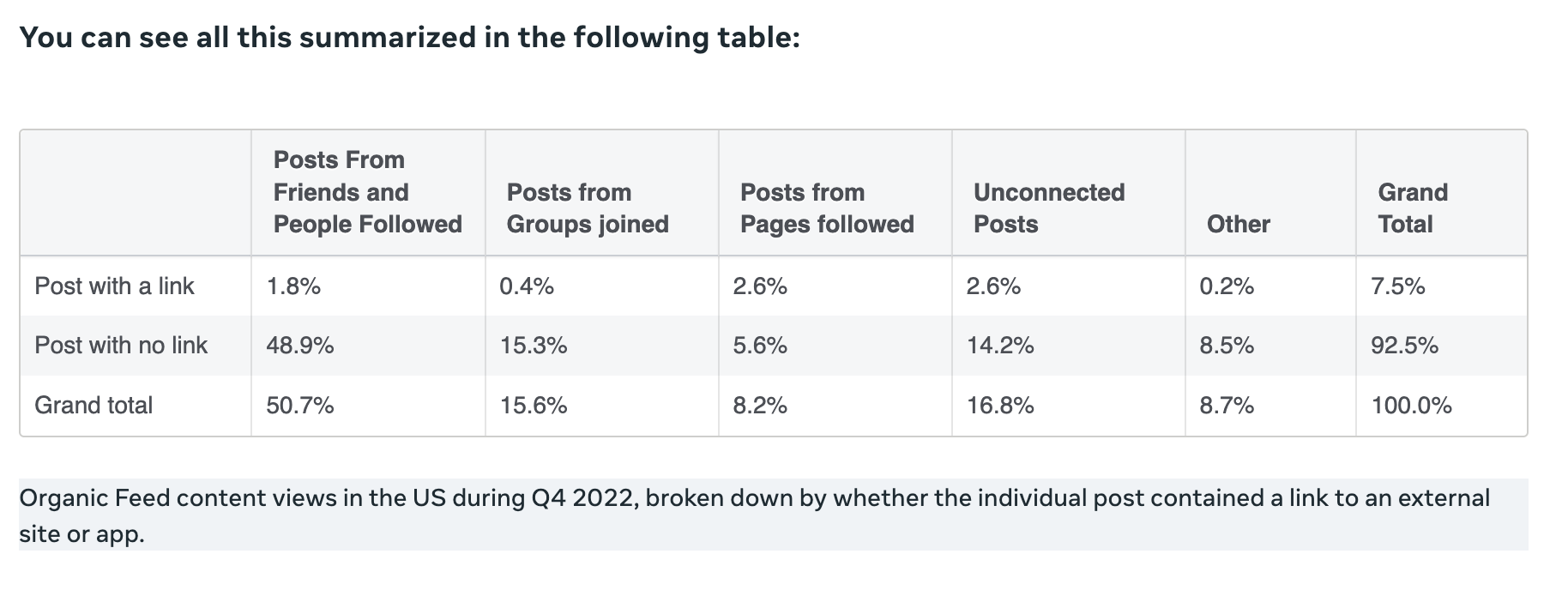1568x590 pixels.
Task: Click the 1.8% cell
Action: pos(293,286)
